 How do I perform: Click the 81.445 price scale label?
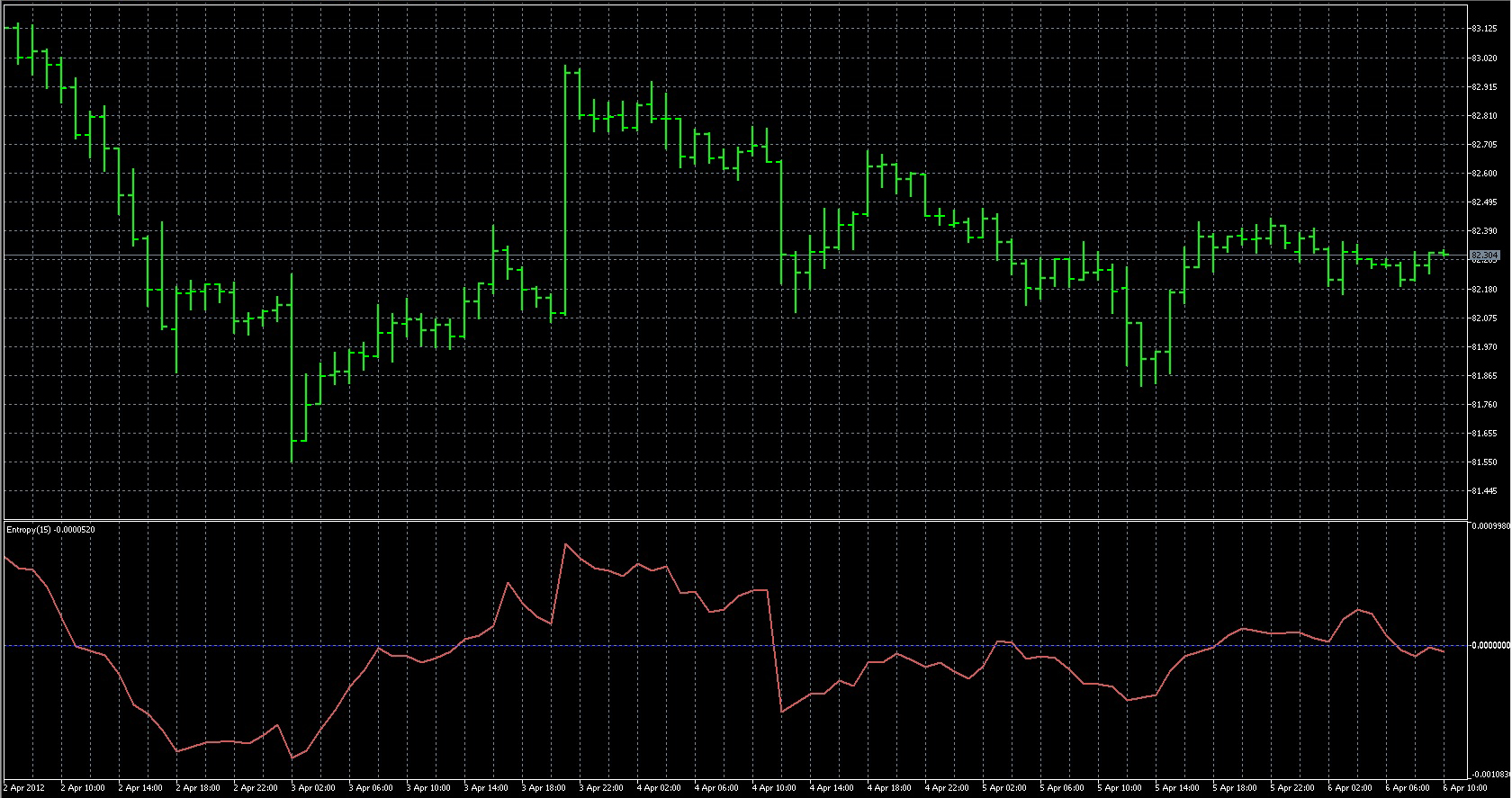(1484, 491)
